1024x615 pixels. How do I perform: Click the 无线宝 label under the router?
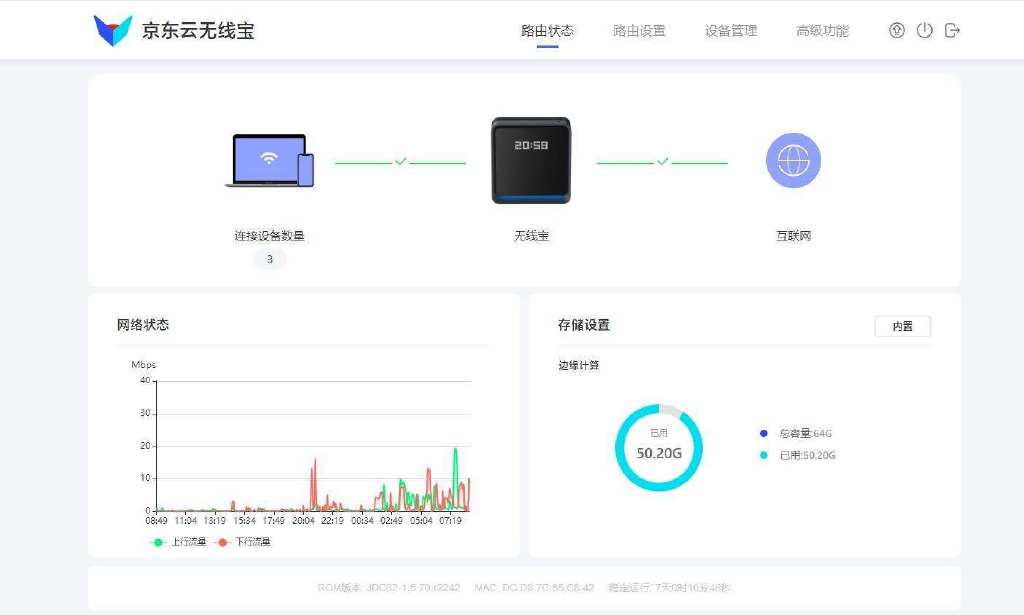coord(531,236)
